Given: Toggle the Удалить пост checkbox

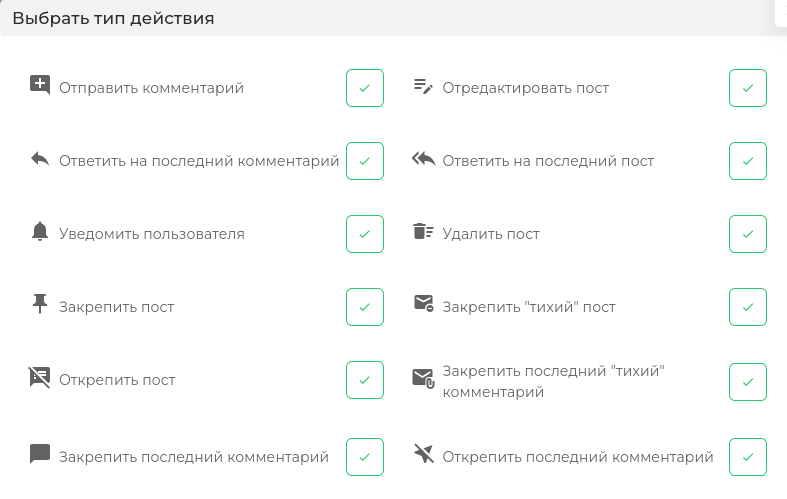Looking at the screenshot, I should point(748,234).
